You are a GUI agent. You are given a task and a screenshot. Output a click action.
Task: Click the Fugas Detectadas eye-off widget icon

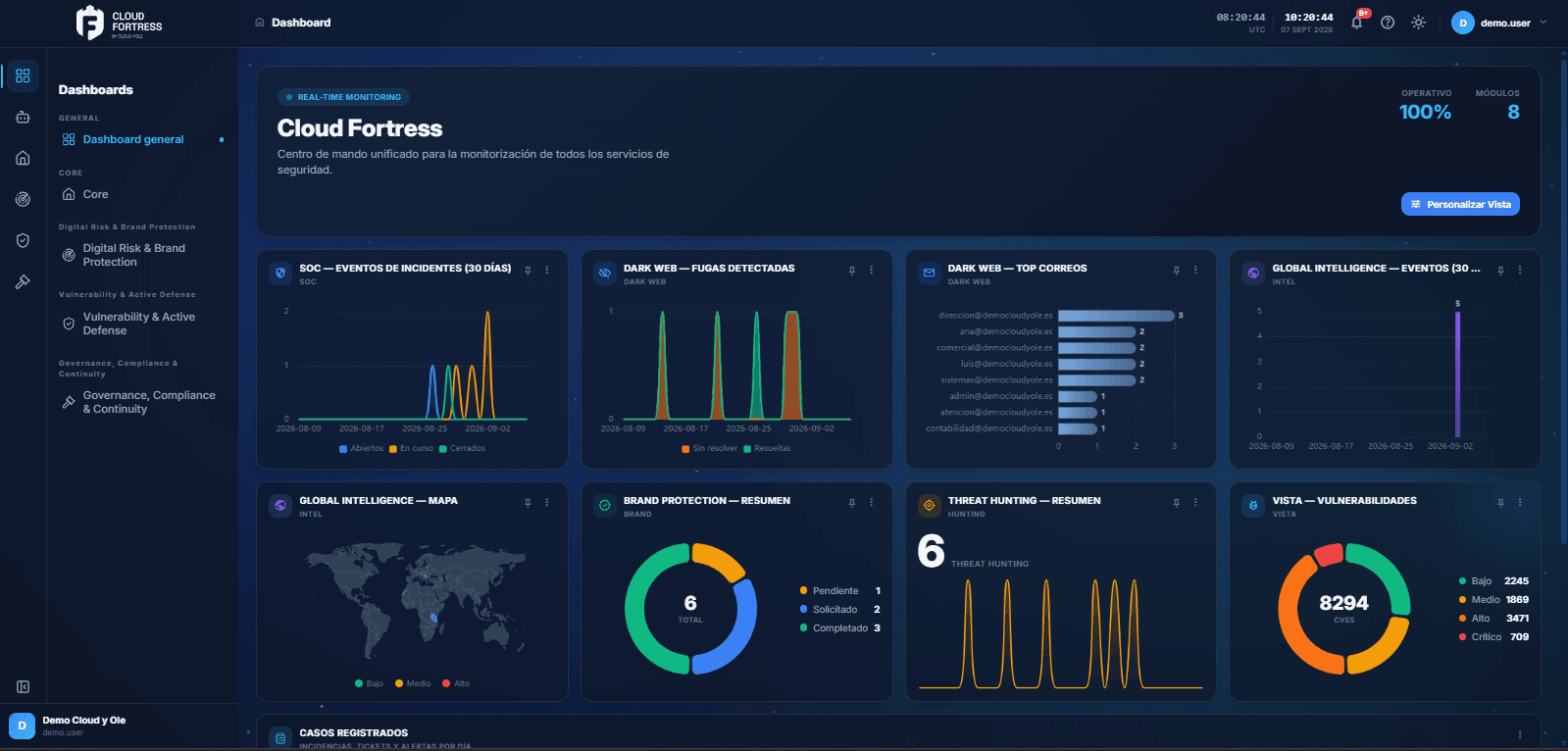pos(605,274)
